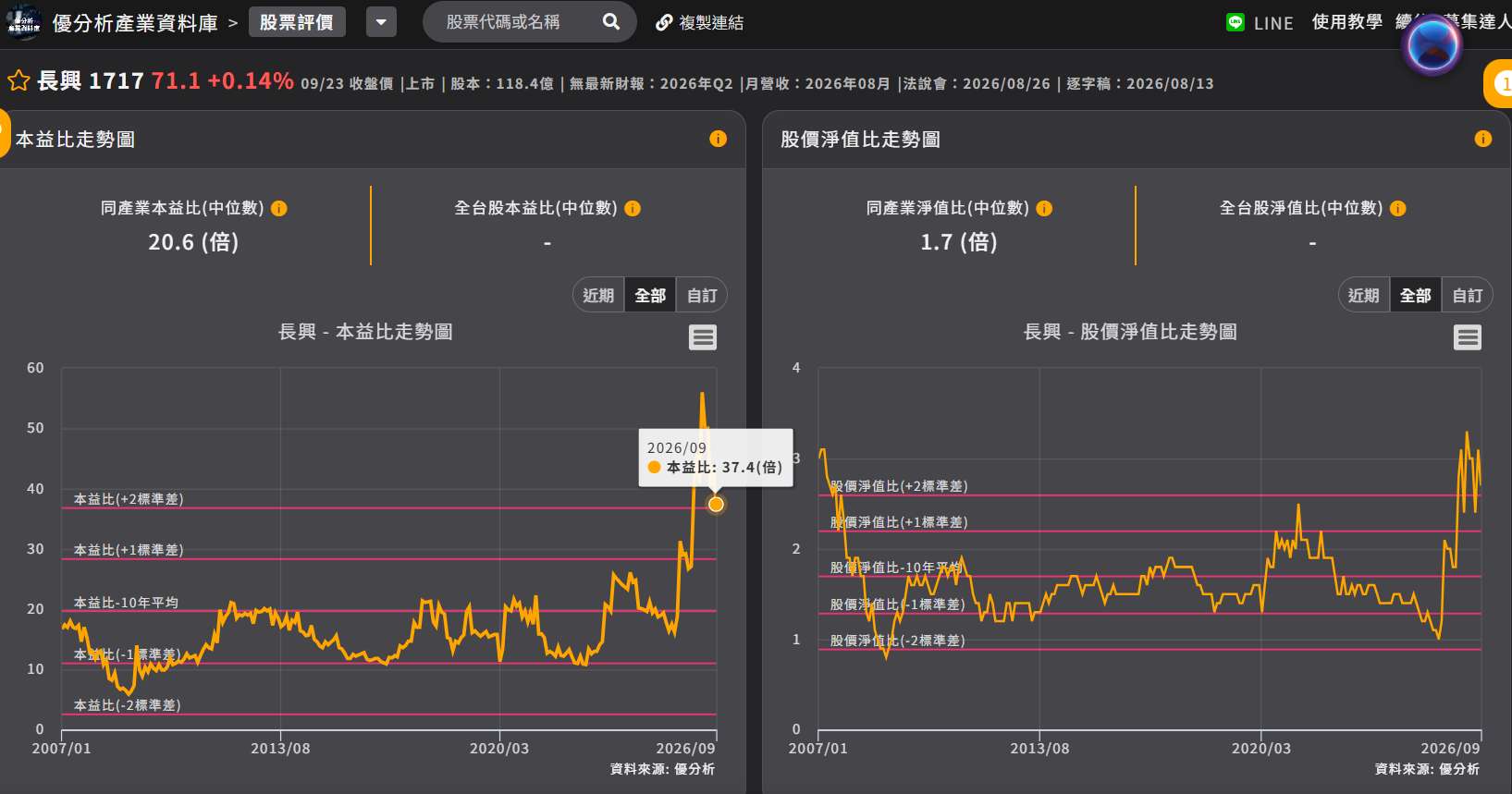1512x794 pixels.
Task: Click 本益比-10年平均 line label
Action: point(126,603)
